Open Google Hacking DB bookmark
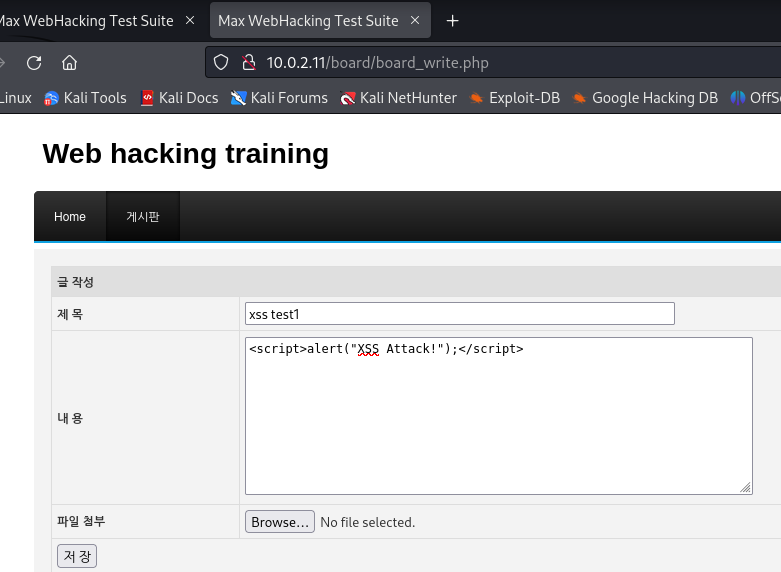 click(645, 98)
